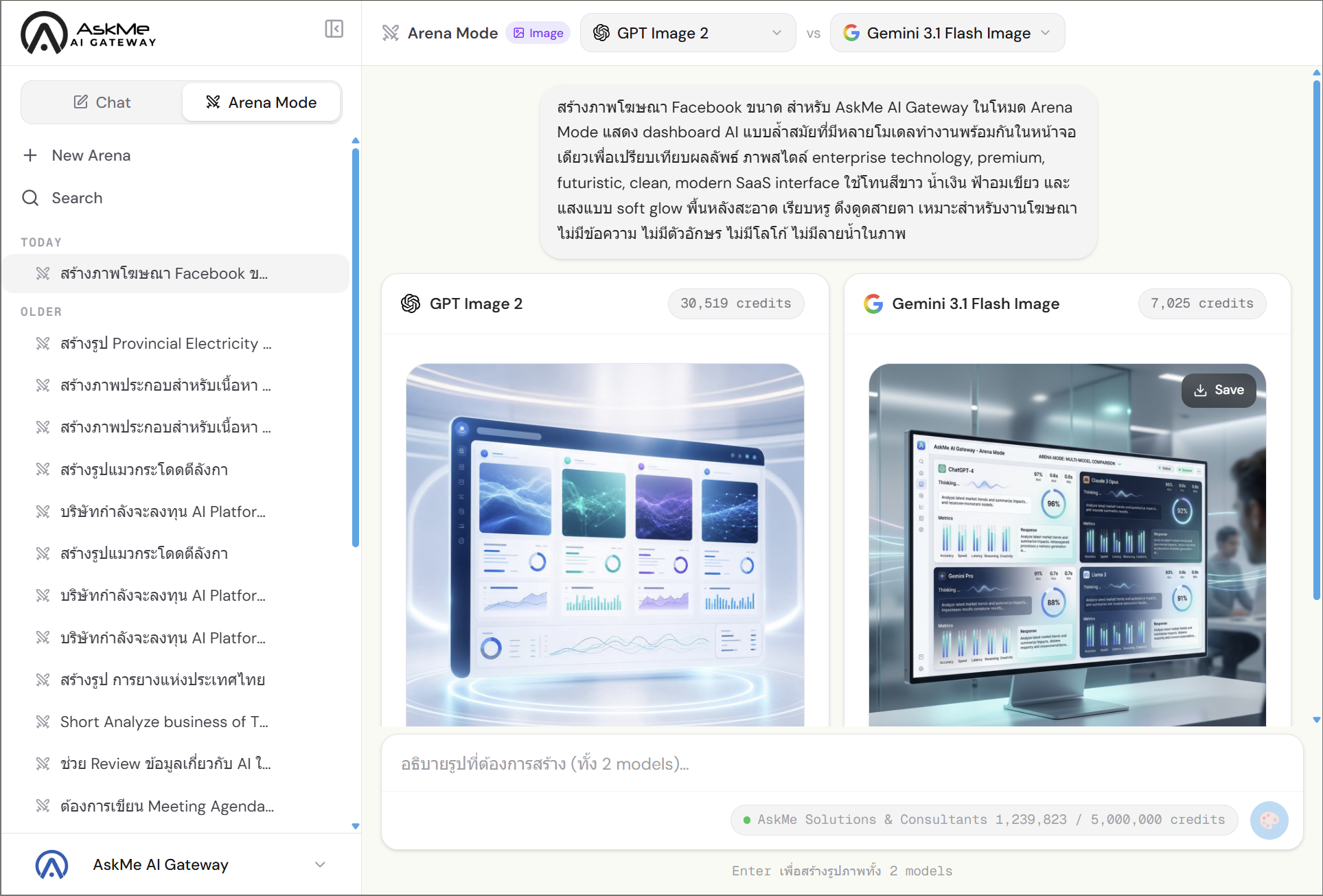Click the GPT Image 2 card OpenAI logo

(411, 303)
